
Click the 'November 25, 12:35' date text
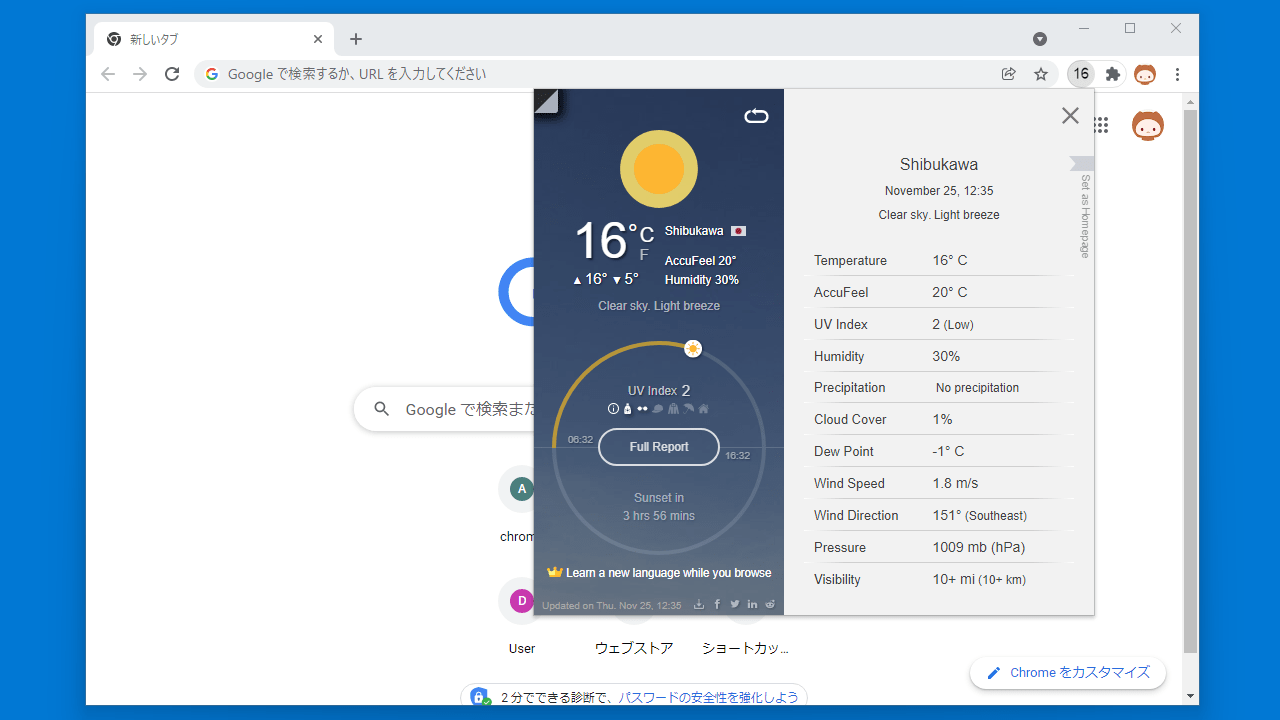(x=939, y=191)
